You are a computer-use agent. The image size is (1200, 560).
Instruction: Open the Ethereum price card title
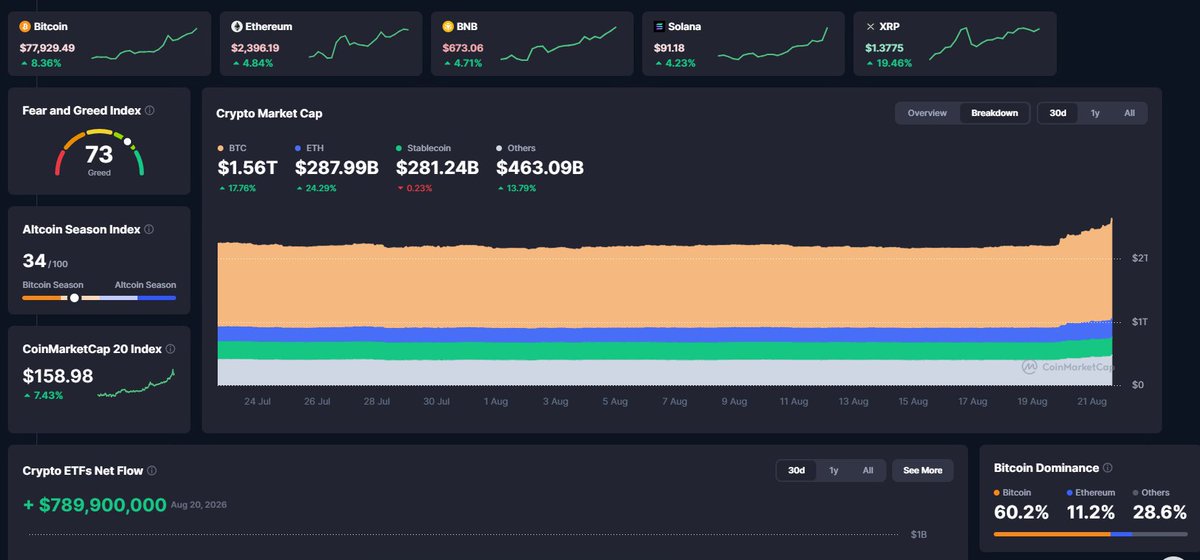[x=269, y=27]
